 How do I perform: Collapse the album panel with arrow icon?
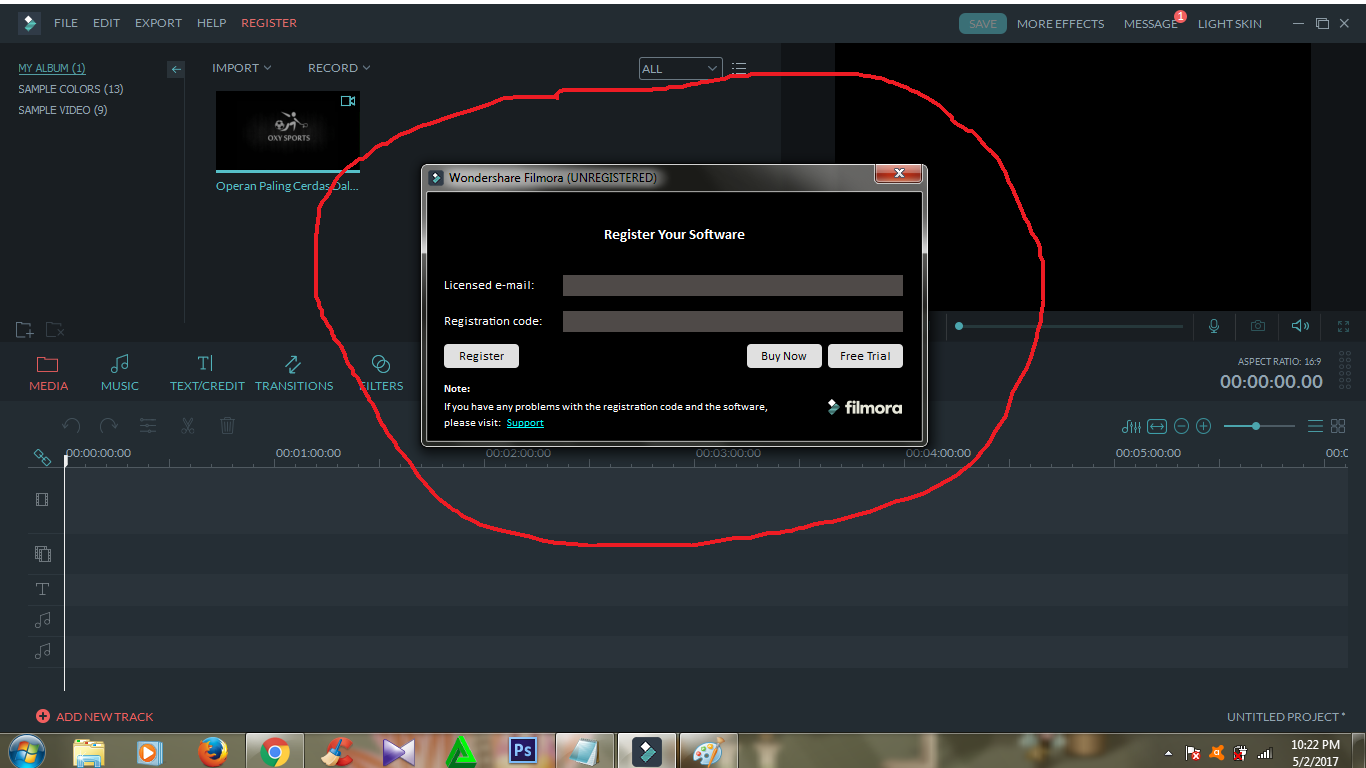(x=176, y=70)
